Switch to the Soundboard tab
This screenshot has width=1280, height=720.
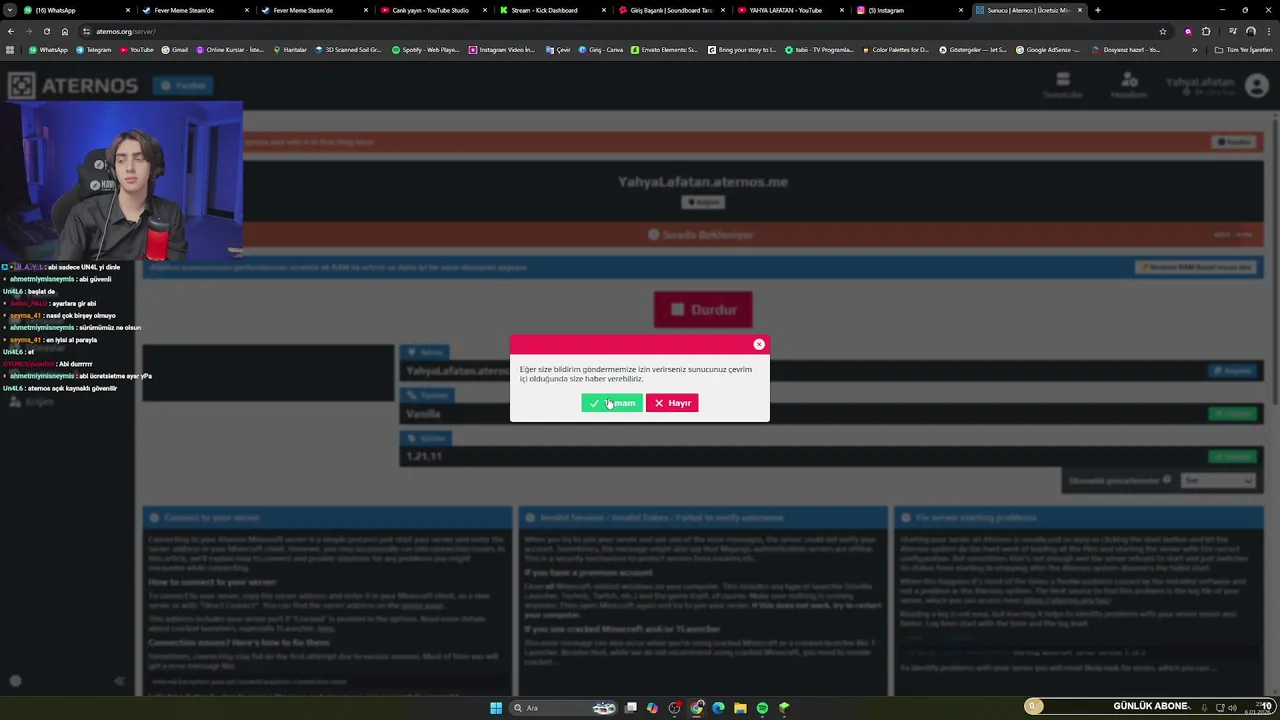[671, 10]
